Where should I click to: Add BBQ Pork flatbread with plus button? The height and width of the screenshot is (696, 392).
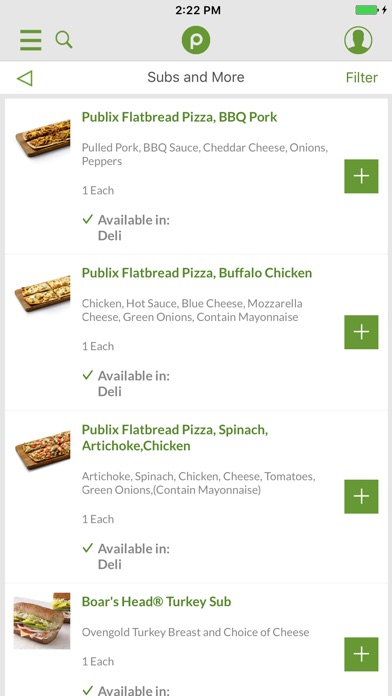click(x=361, y=176)
